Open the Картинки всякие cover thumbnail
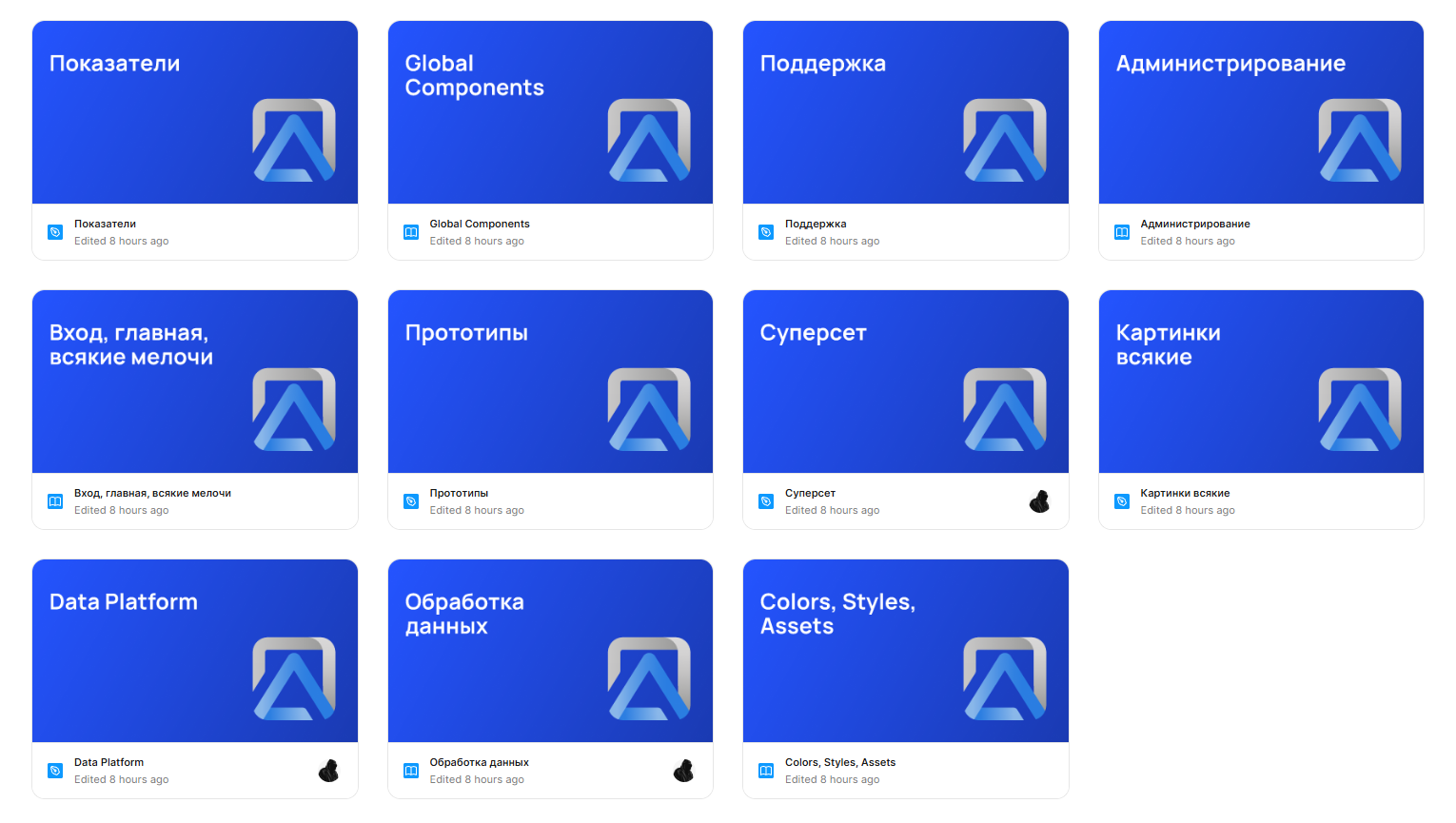1456x823 pixels. [1261, 382]
